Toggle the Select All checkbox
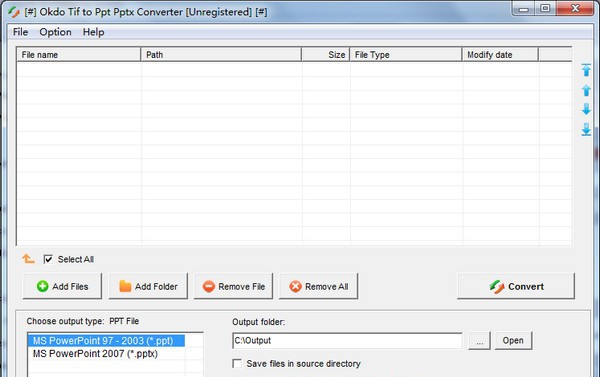The image size is (600, 377). click(x=48, y=259)
